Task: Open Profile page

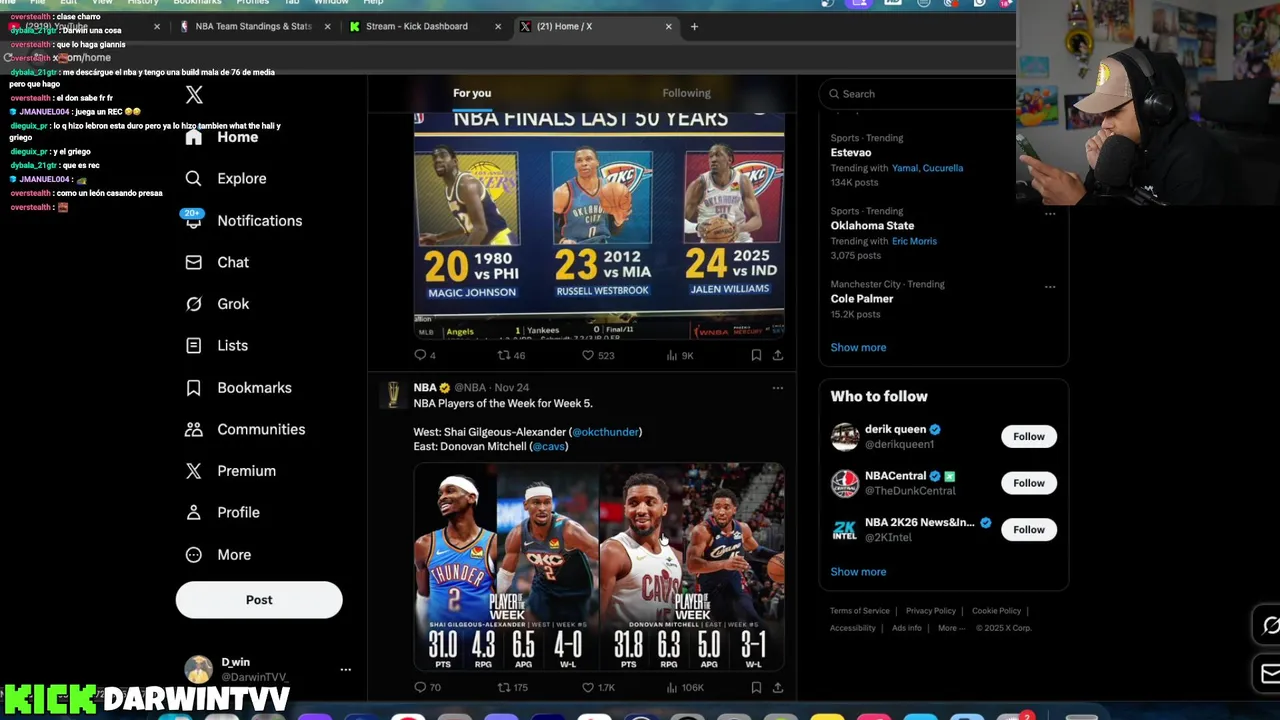Action: point(222,512)
